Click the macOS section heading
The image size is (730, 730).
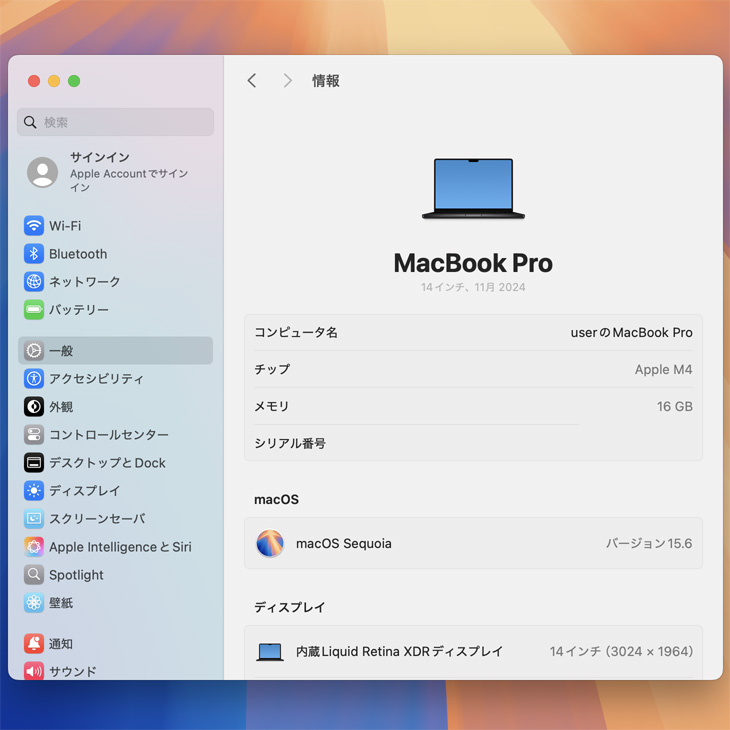(x=277, y=500)
